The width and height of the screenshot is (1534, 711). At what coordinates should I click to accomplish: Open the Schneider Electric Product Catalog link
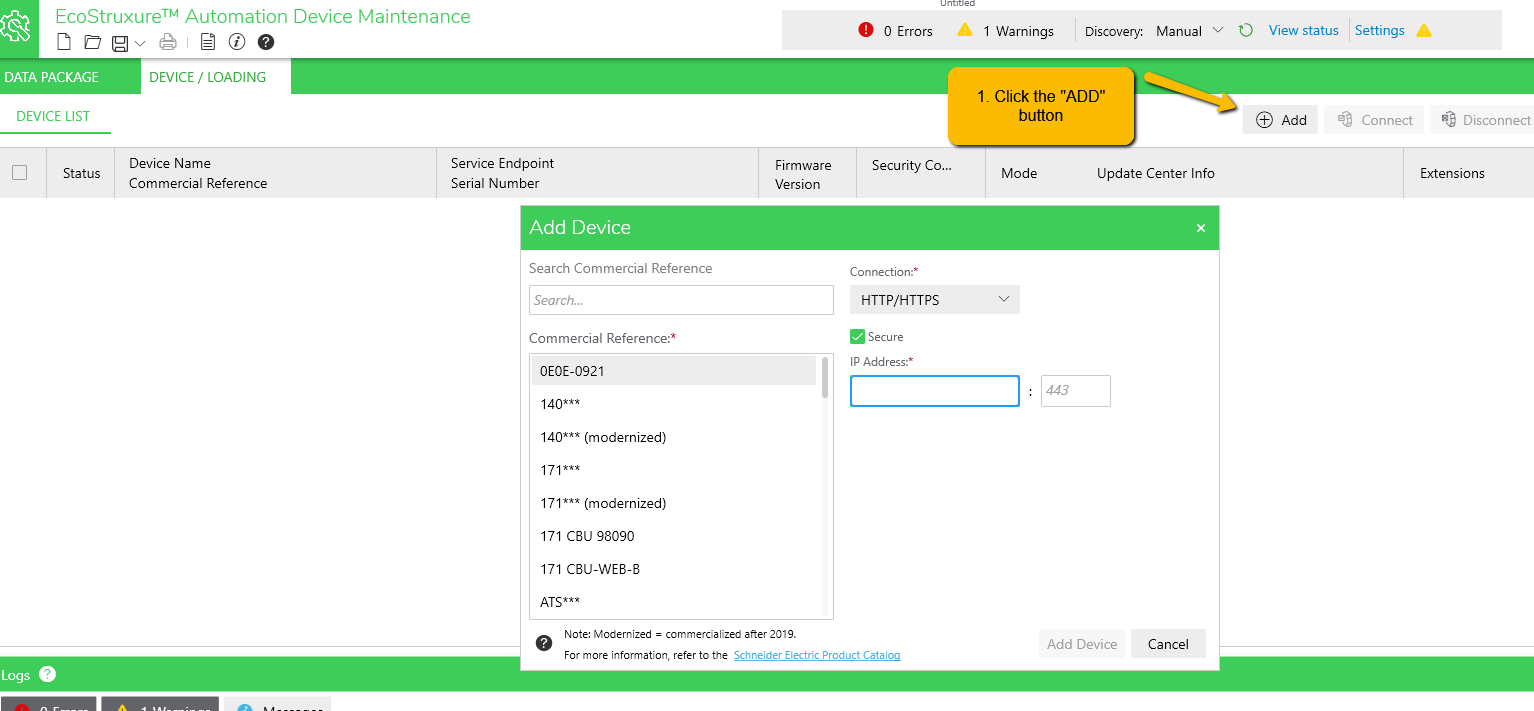point(817,656)
